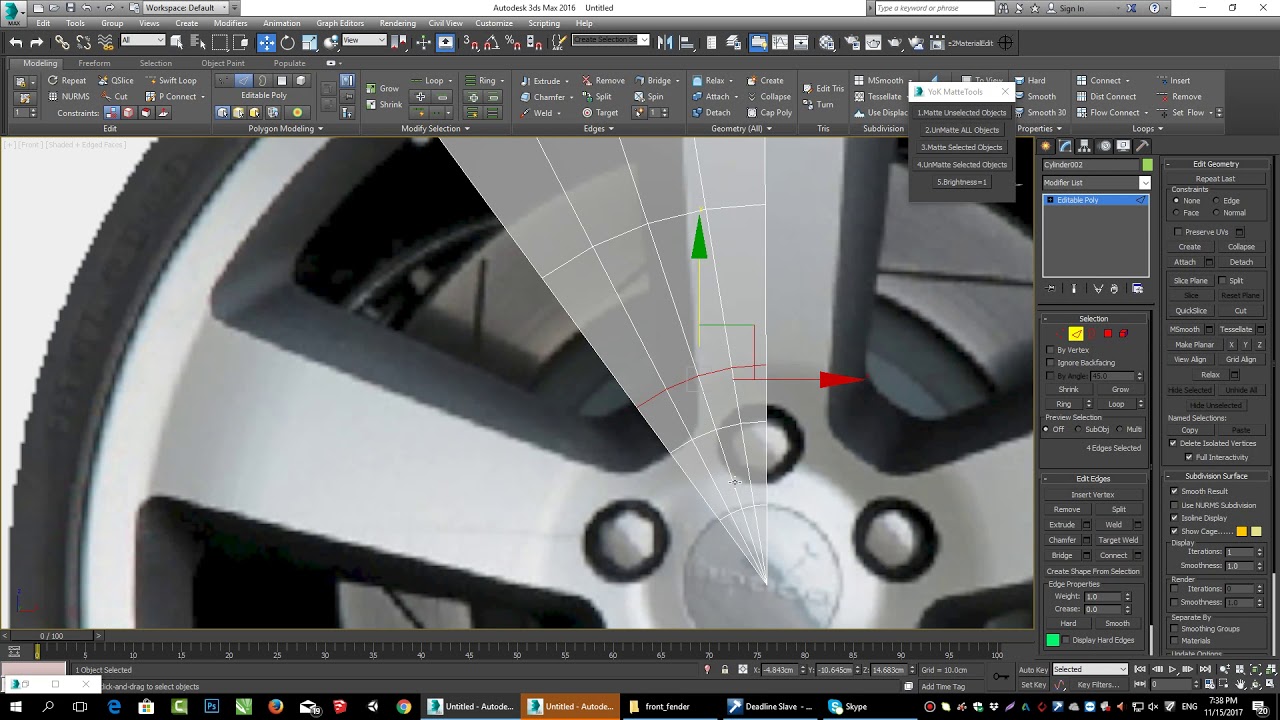Toggle Delete Isolated Vertices checkbox
Screen dimensions: 1280x720
tap(1173, 443)
